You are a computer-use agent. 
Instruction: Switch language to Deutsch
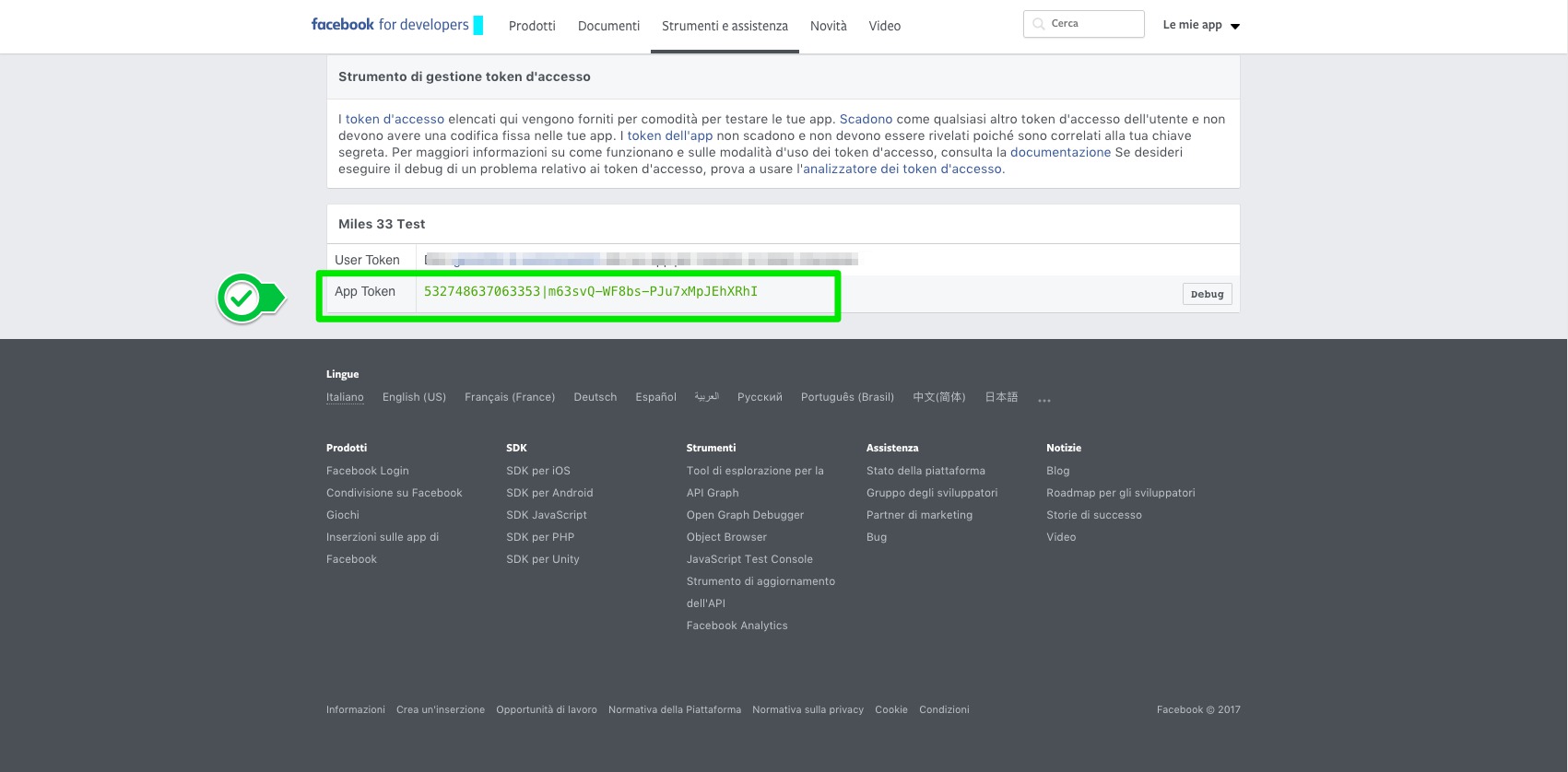coord(595,397)
